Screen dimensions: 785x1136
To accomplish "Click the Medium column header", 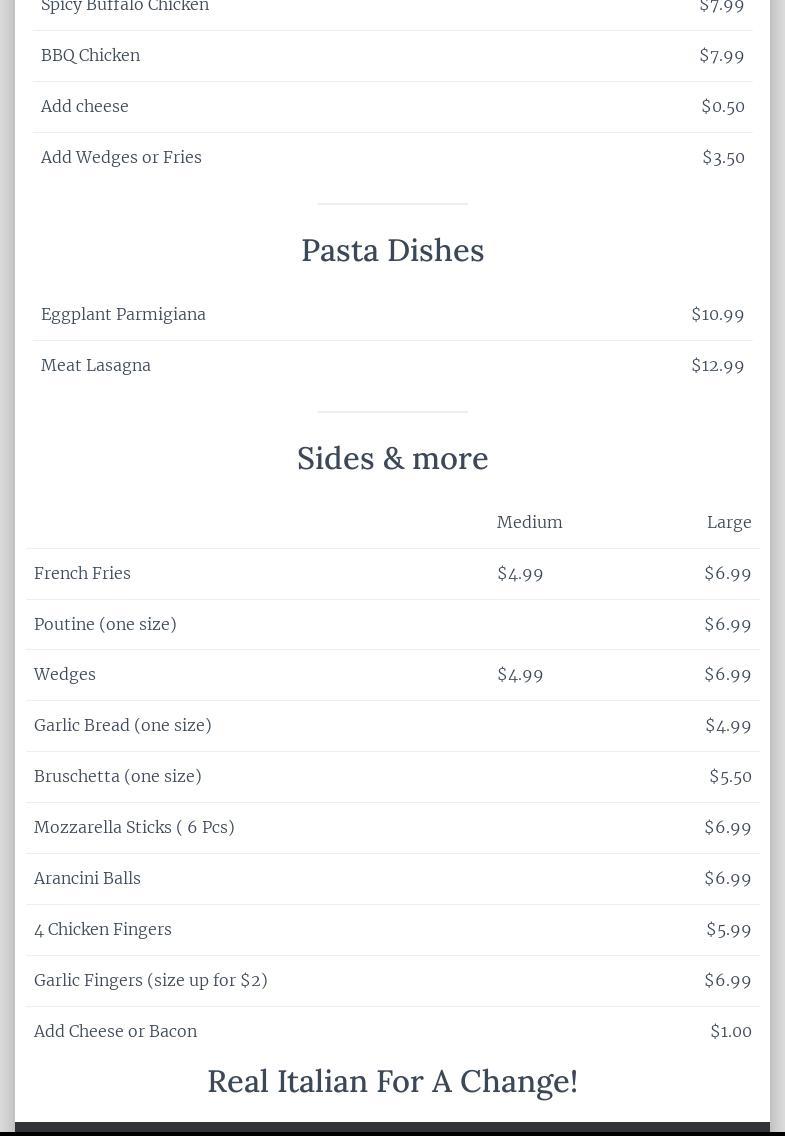I will point(529,522).
